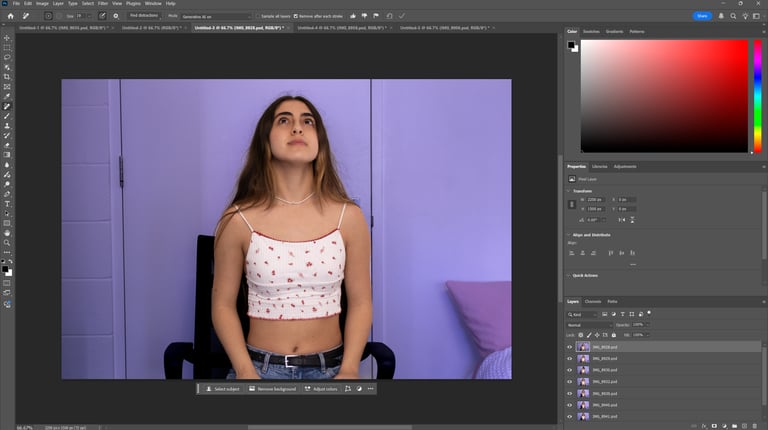Flip the layer vertically in Properties

pos(632,220)
